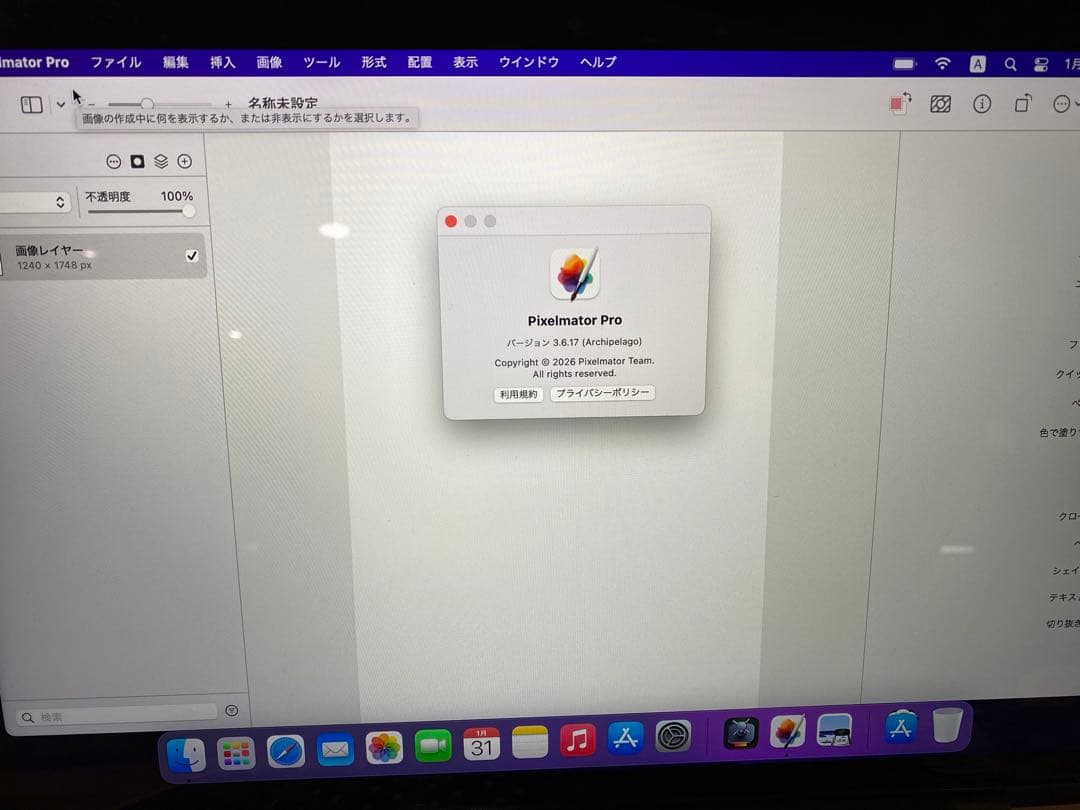The width and height of the screenshot is (1080, 810).
Task: Open the color adjustments icon in the top toolbar
Action: pyautogui.click(x=940, y=104)
